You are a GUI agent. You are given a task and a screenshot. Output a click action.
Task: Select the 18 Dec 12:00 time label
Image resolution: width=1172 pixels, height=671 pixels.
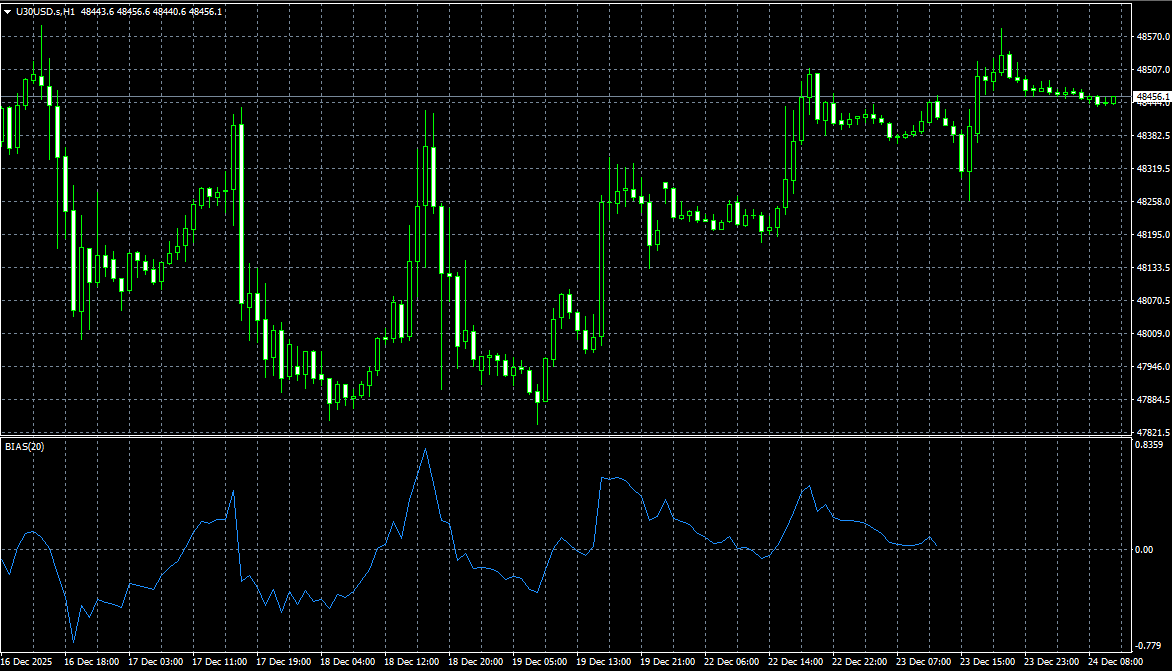tap(413, 662)
